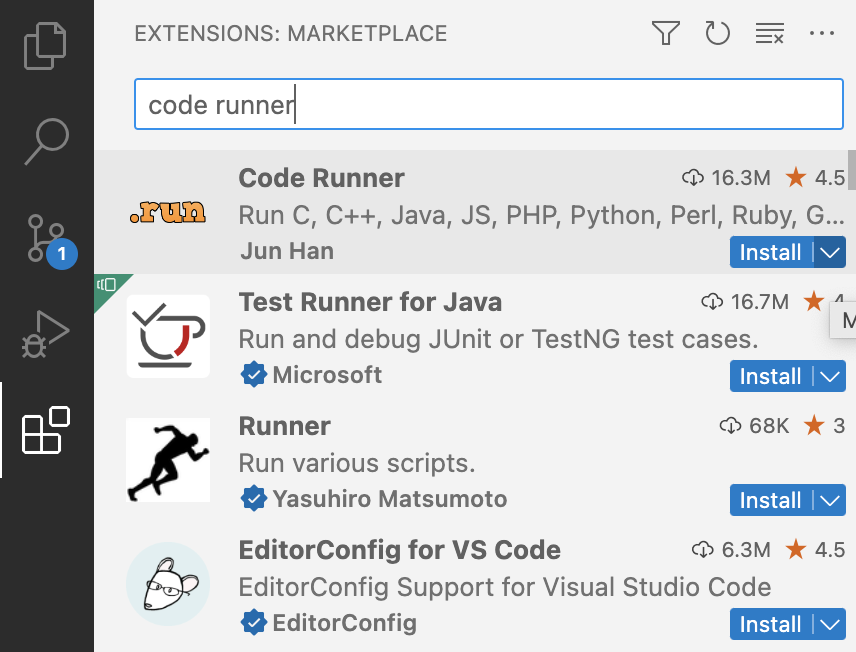Image resolution: width=856 pixels, height=652 pixels.
Task: Click the filter extensions funnel icon
Action: point(666,34)
